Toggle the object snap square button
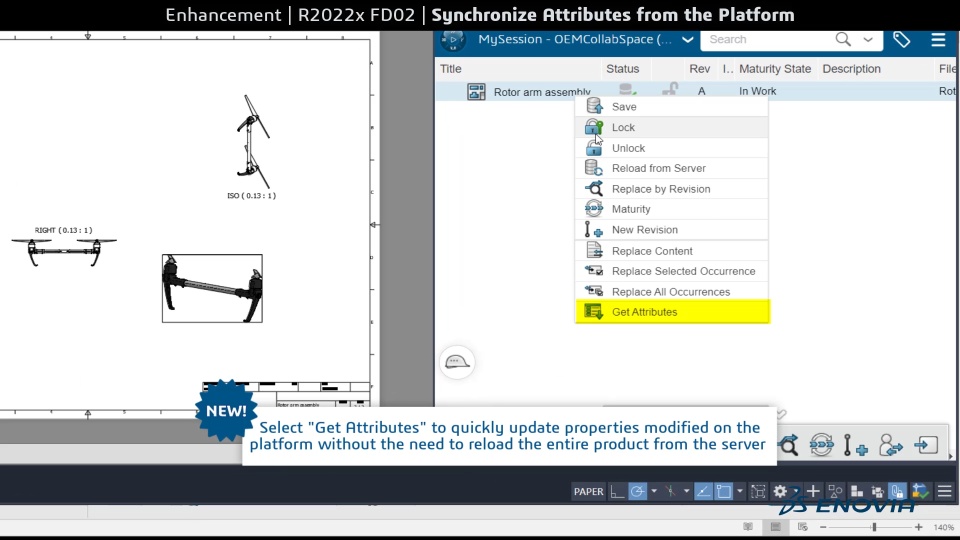 click(x=724, y=492)
